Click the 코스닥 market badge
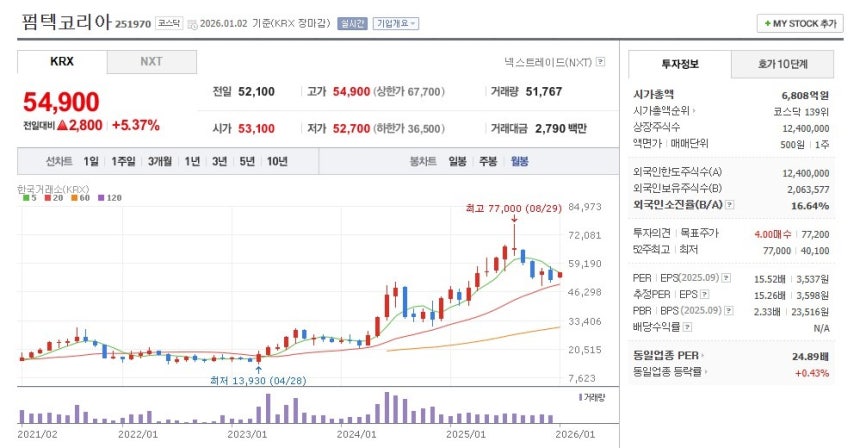Screen dimensions: 860x448 click(x=169, y=24)
